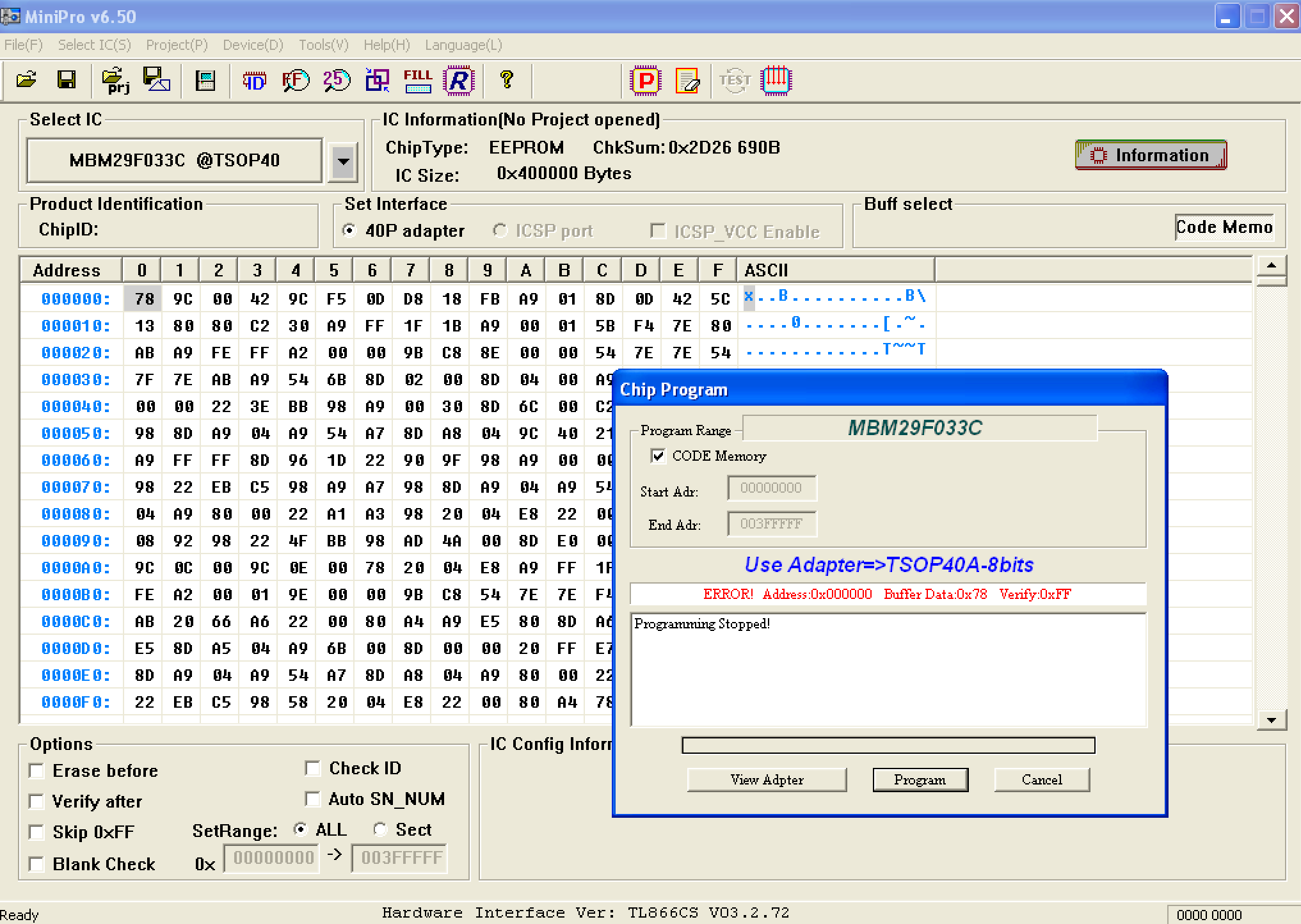Expand the Select IC dropdown arrow

pyautogui.click(x=343, y=161)
